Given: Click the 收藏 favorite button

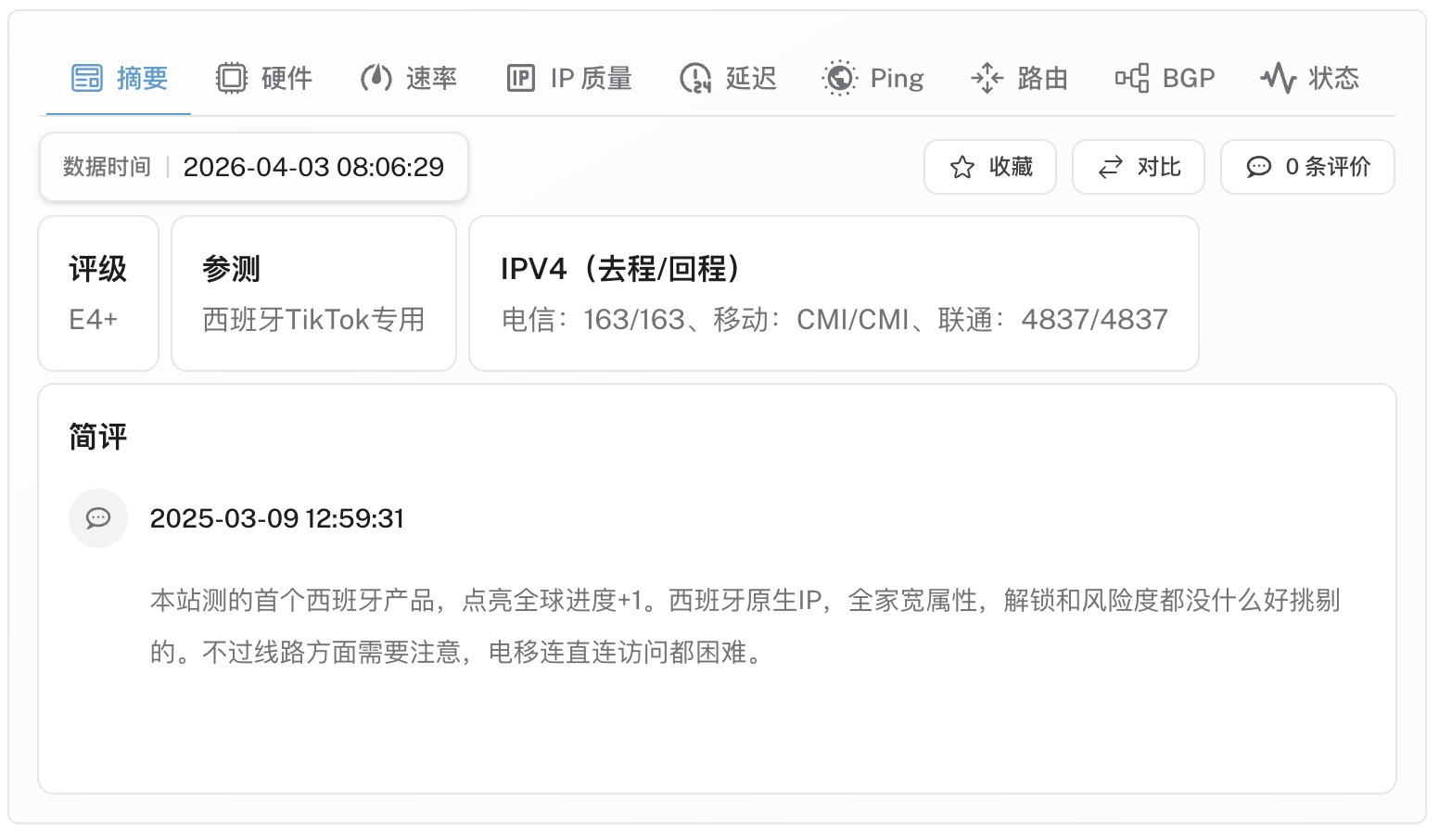Looking at the screenshot, I should click(x=990, y=167).
